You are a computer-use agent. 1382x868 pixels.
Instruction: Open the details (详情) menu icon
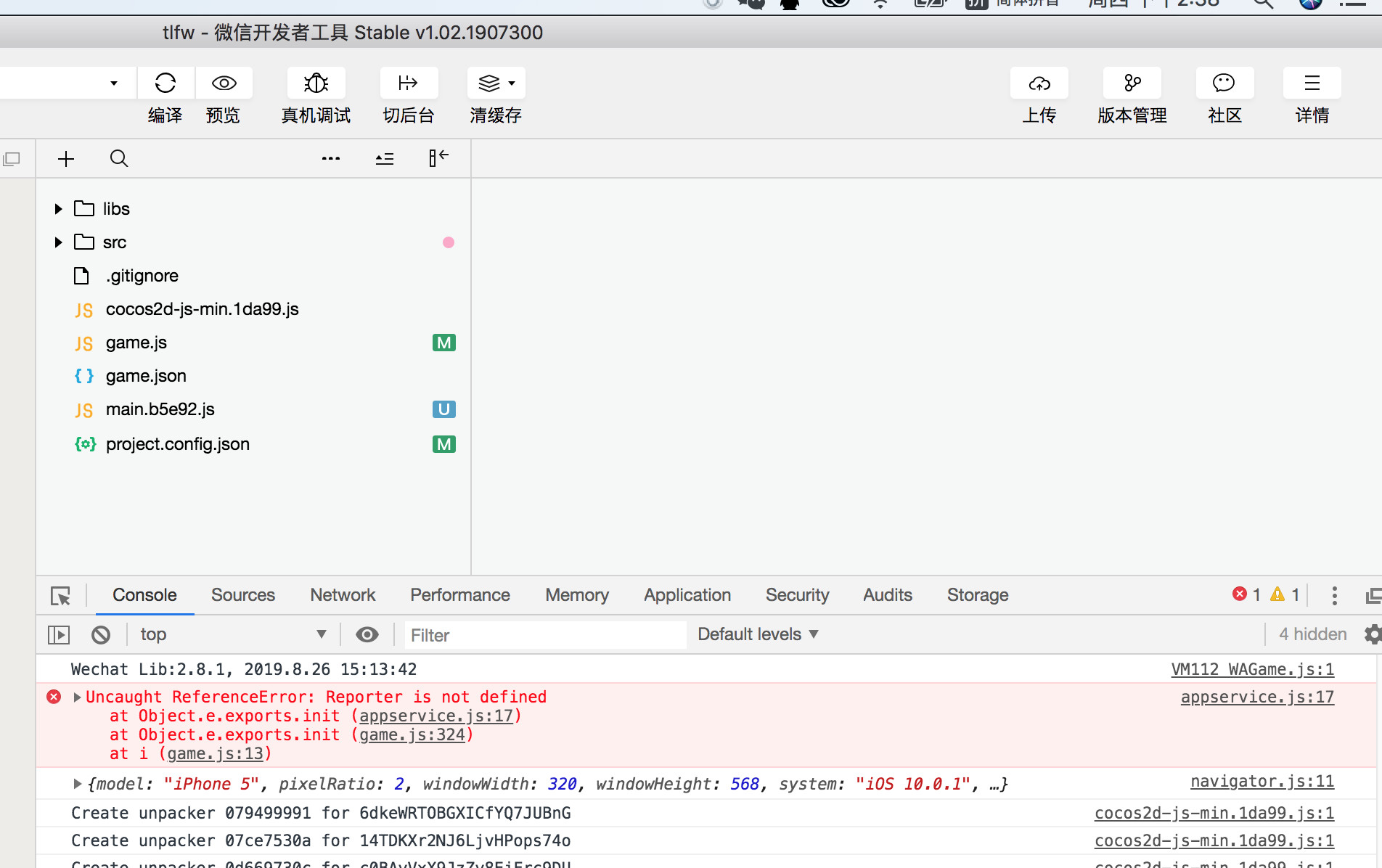[x=1312, y=83]
